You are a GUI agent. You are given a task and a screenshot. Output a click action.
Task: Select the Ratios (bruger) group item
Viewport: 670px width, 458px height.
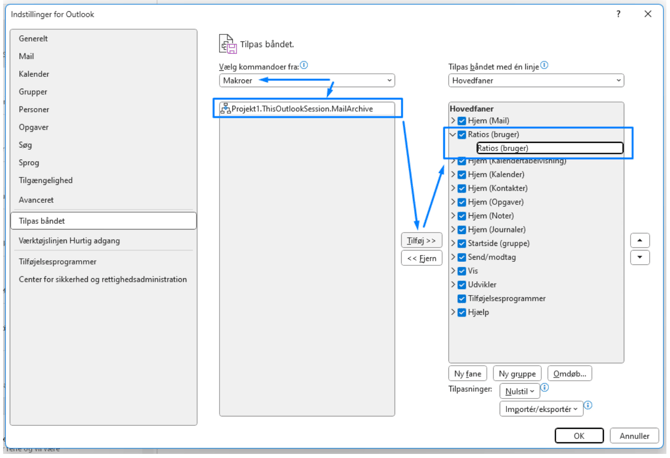pyautogui.click(x=549, y=148)
